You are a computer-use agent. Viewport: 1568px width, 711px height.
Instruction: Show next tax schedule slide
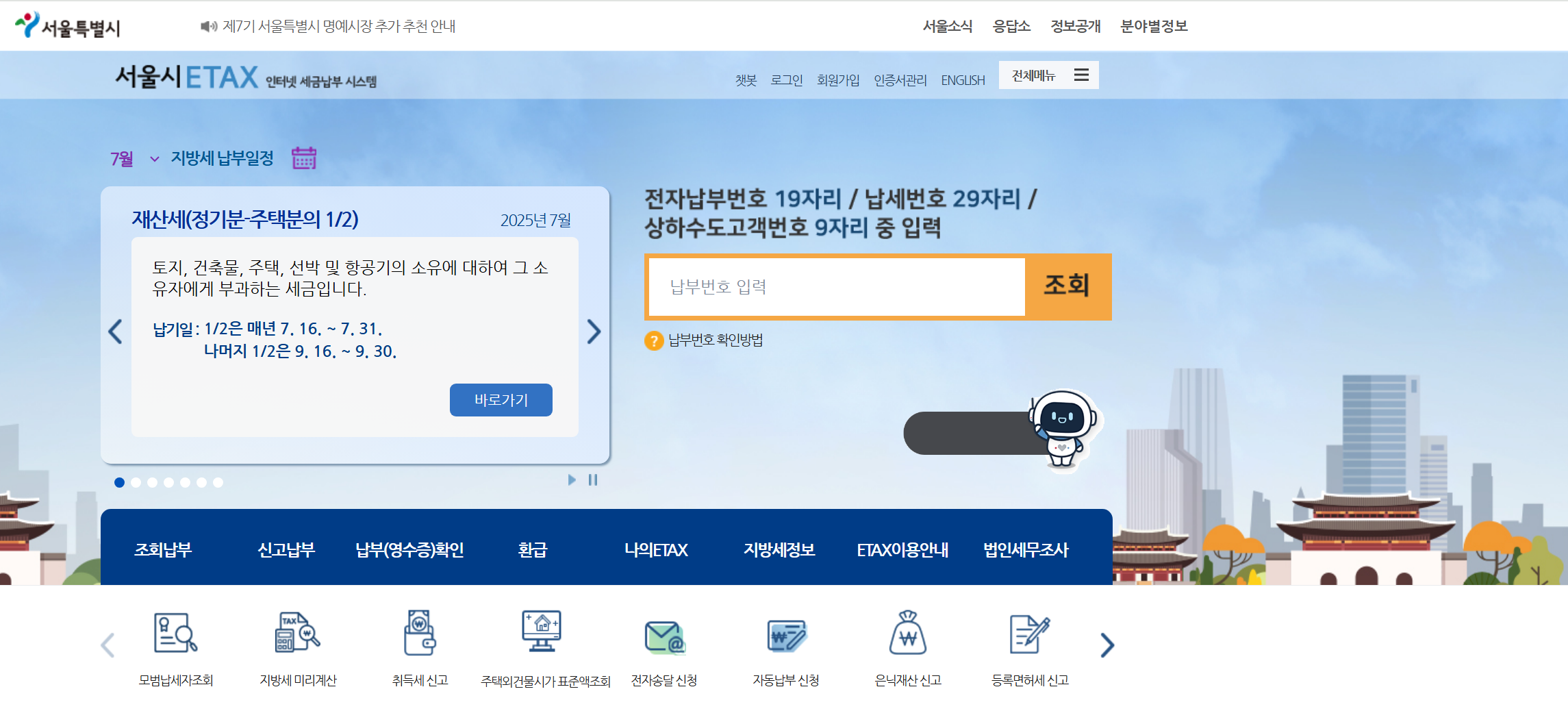594,332
